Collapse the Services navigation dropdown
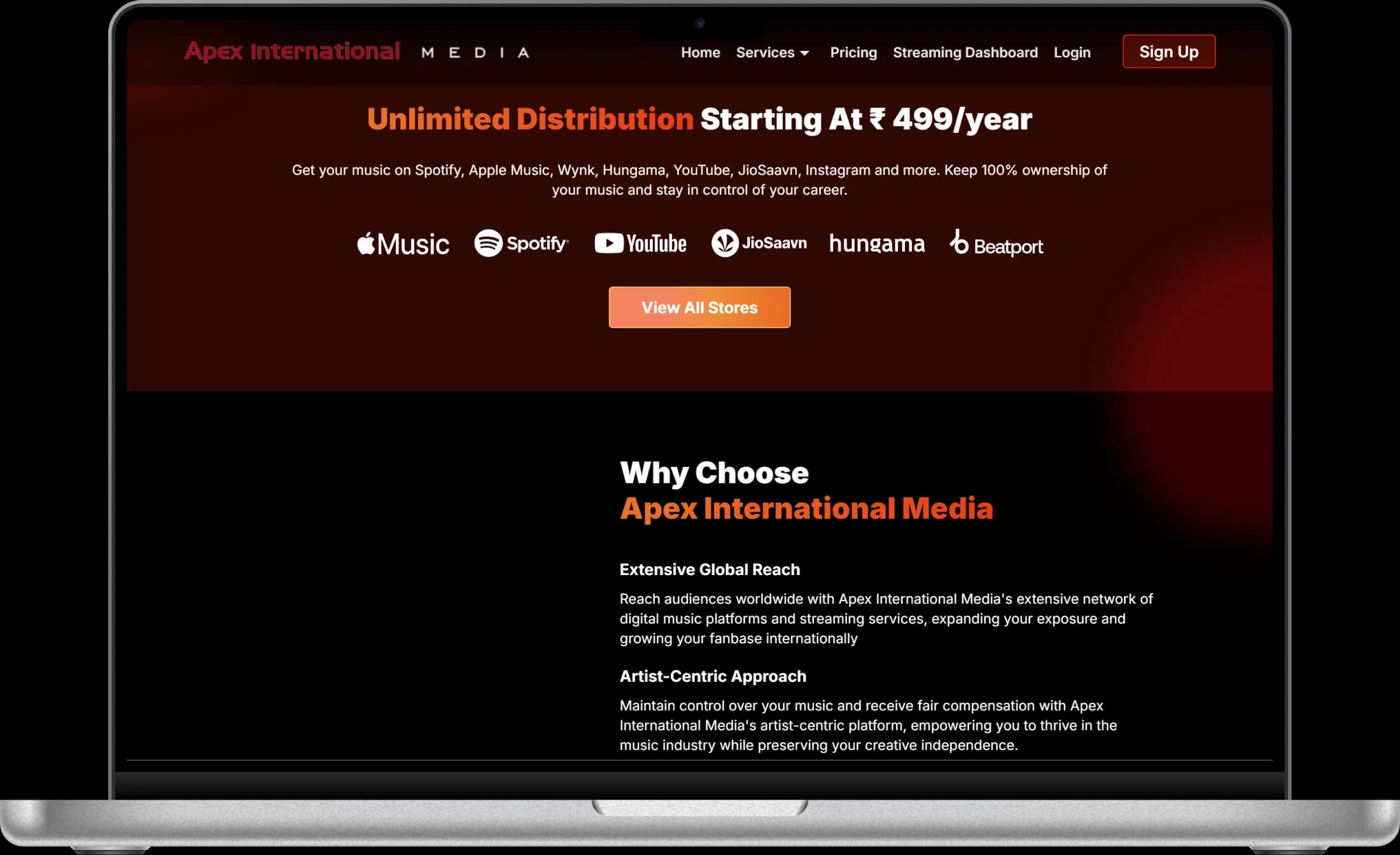Screen dimensions: 1400x855 pos(772,53)
